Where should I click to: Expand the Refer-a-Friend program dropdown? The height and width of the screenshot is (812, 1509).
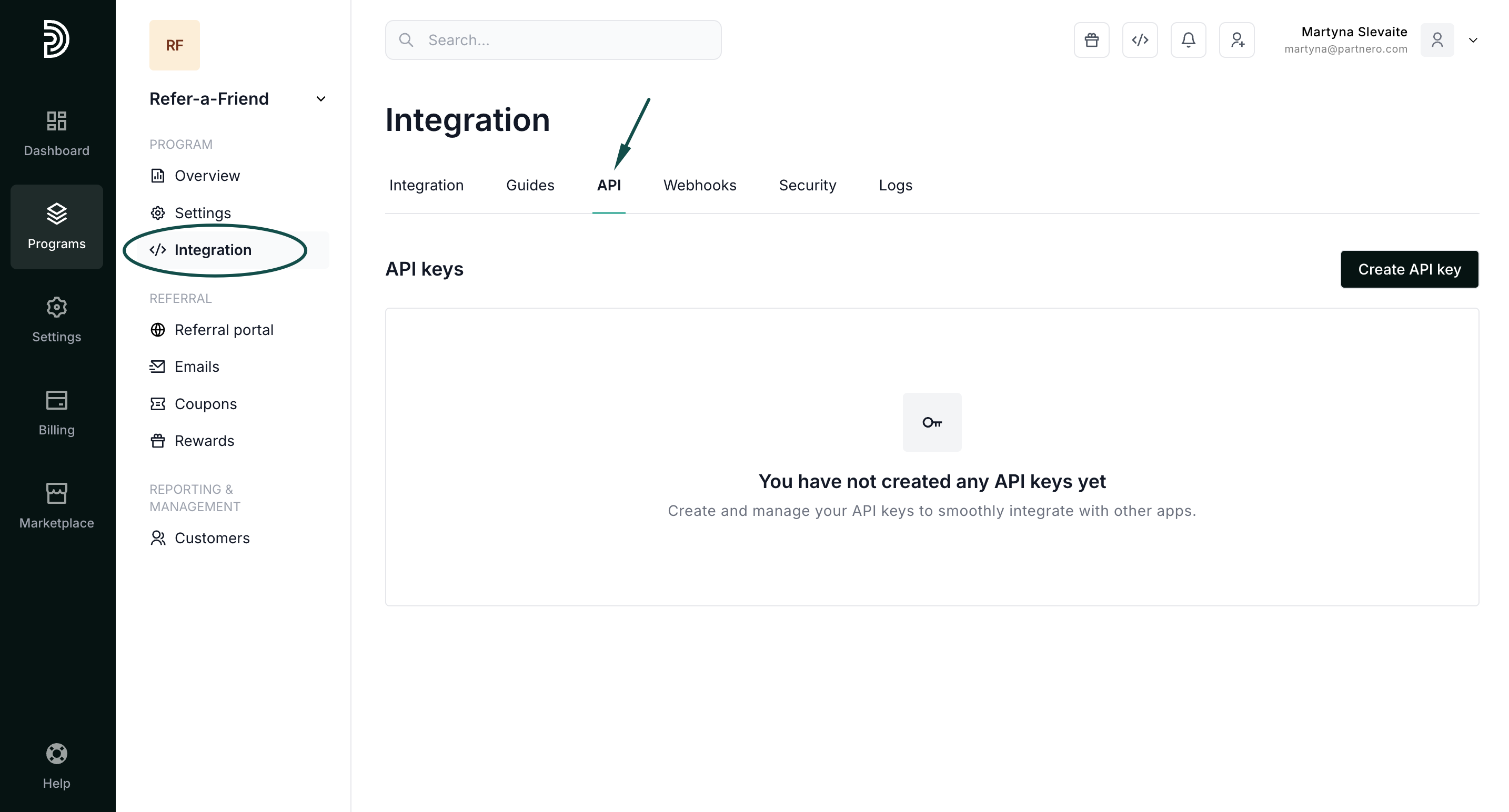click(320, 99)
